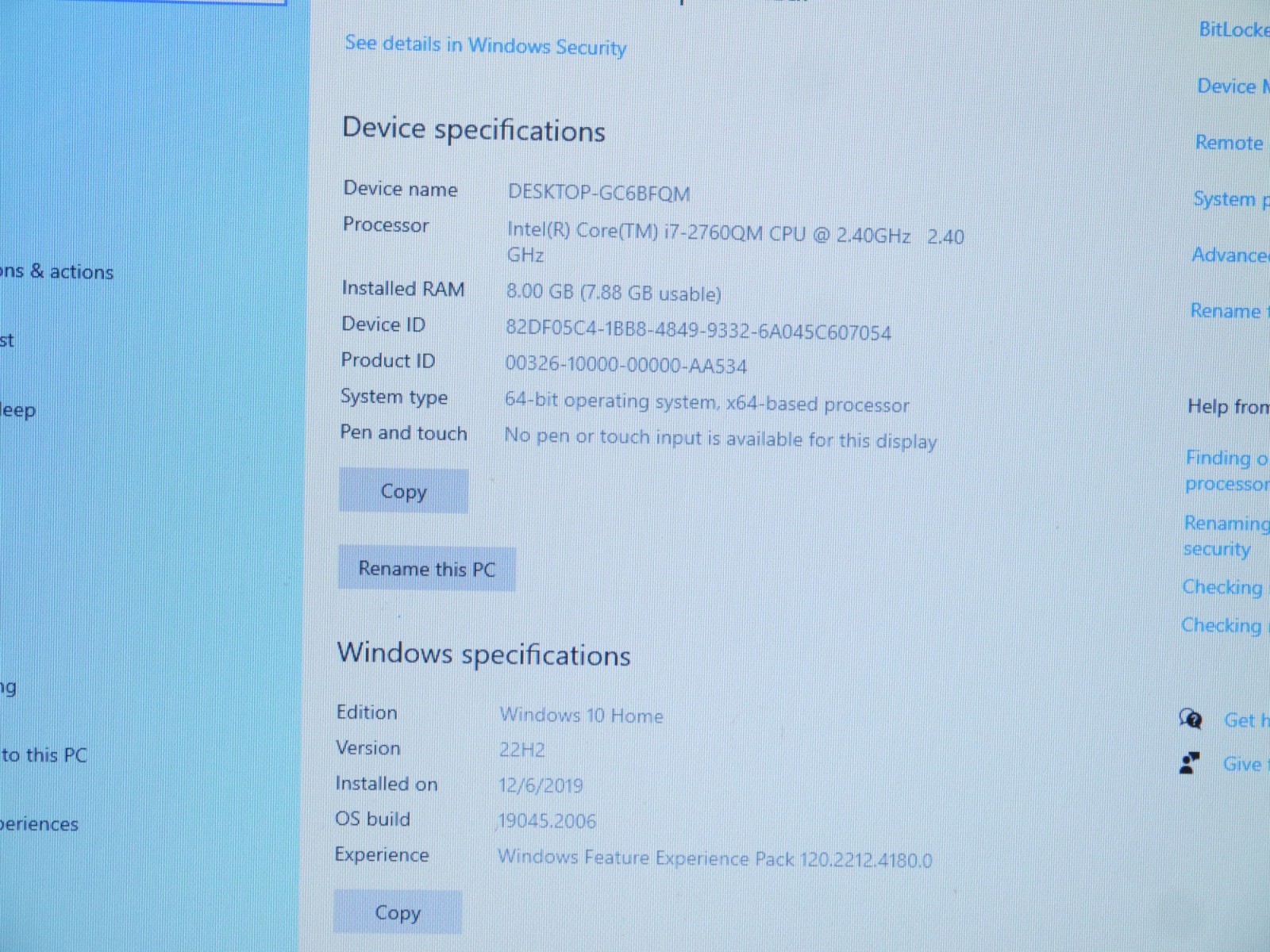
Task: Click the Processor label
Action: 386,225
